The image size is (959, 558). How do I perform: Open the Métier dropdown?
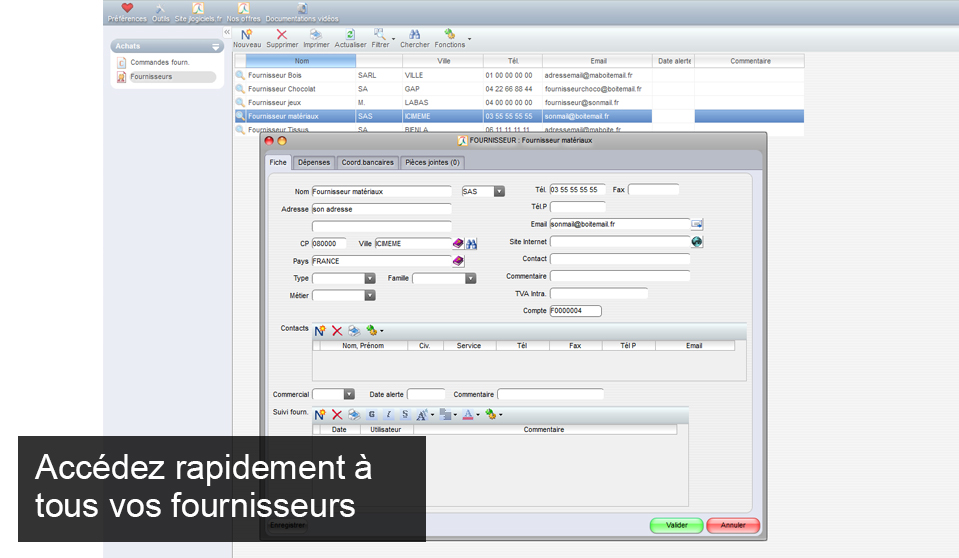click(369, 296)
